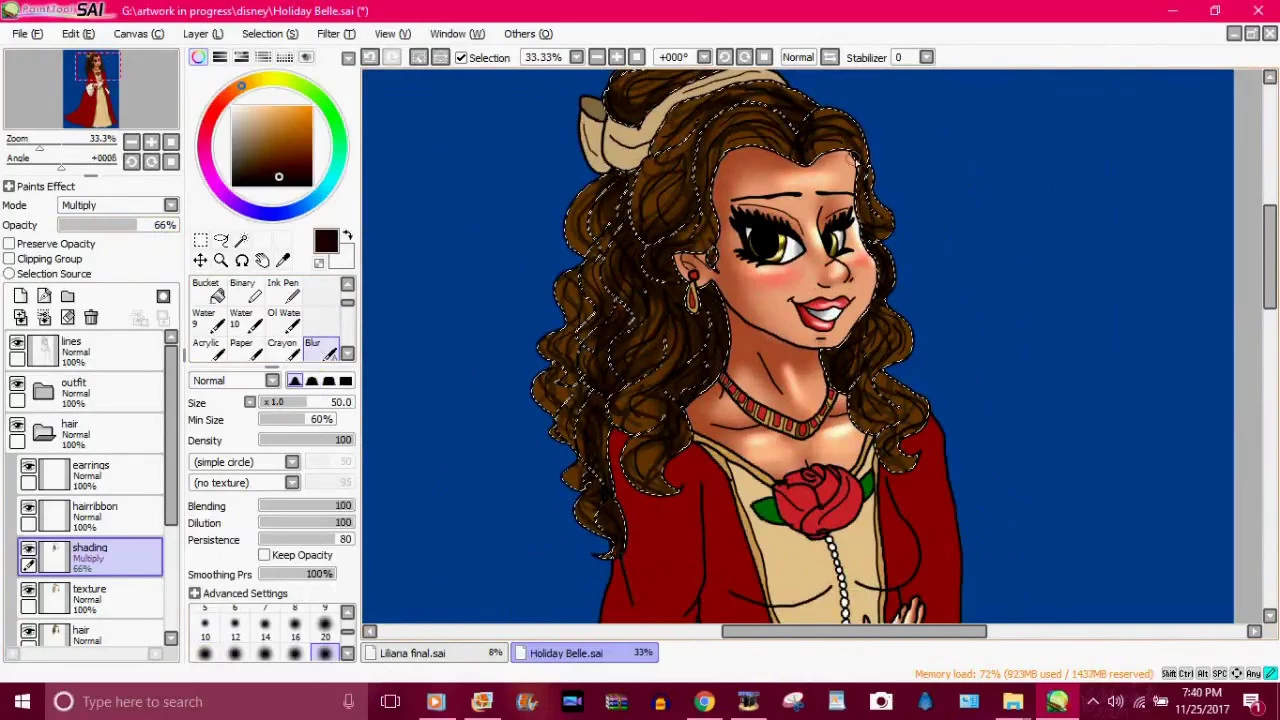Open the rotation angle dropdown
The image size is (1280, 720).
coord(704,57)
